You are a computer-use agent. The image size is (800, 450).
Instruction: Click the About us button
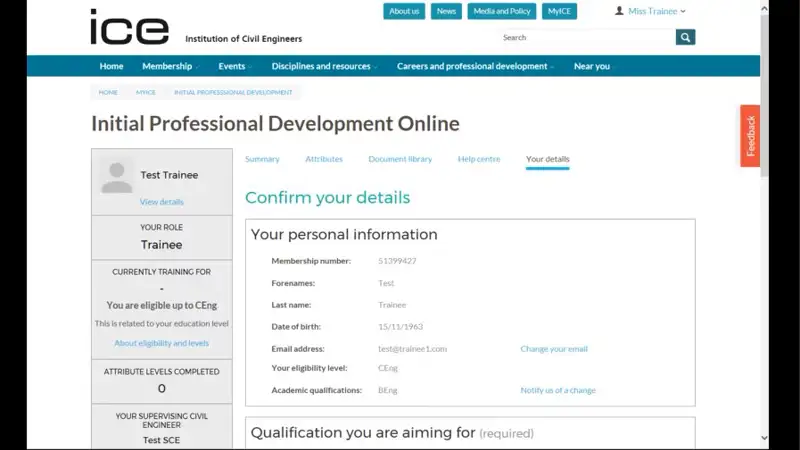point(404,11)
